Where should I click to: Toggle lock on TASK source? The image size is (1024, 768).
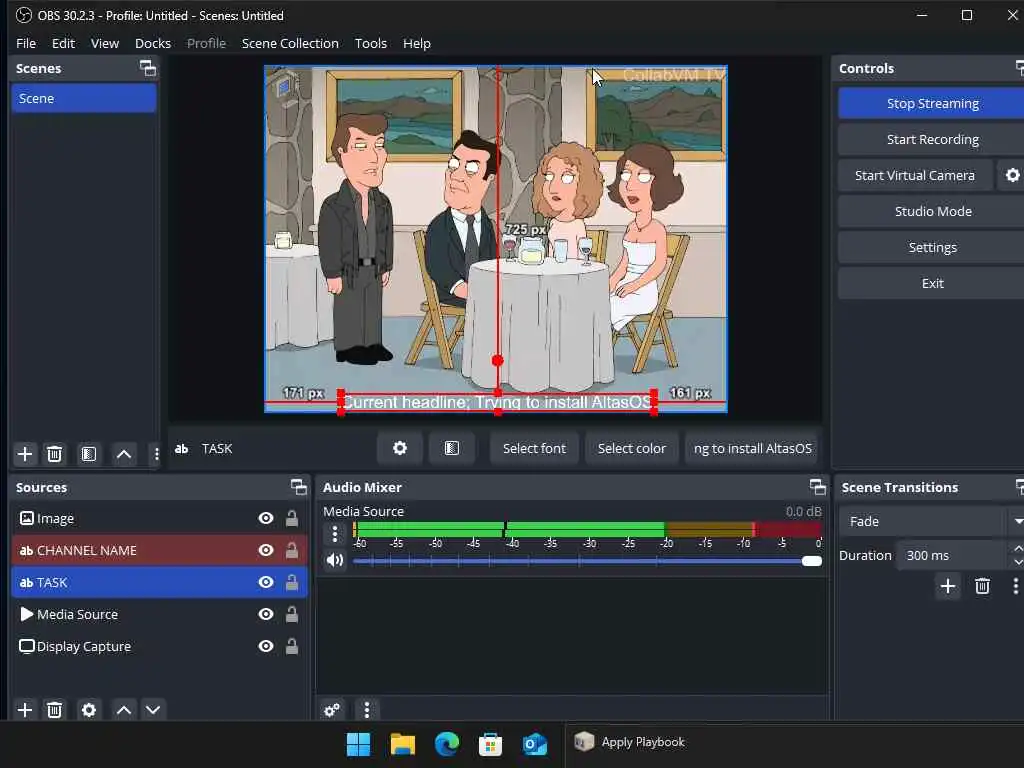click(292, 582)
